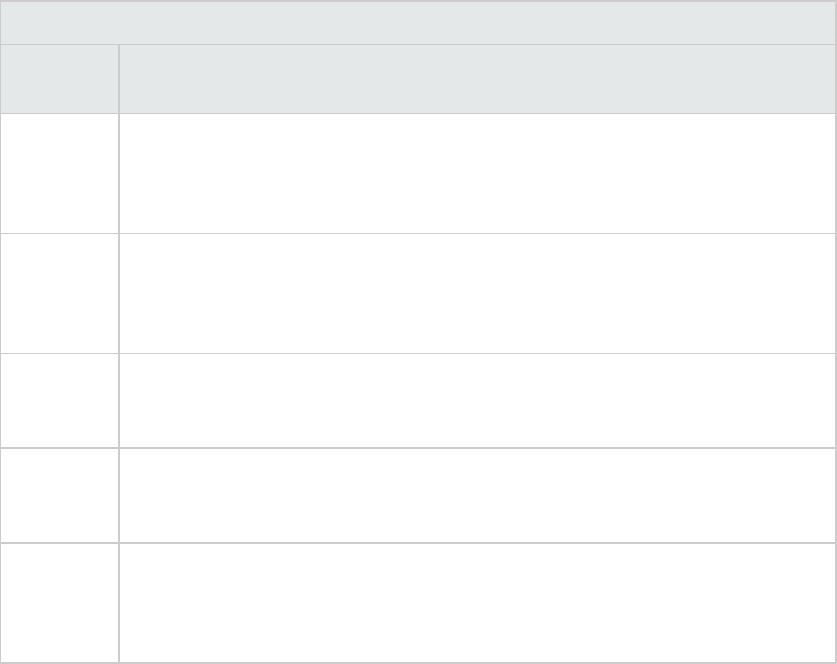Click the gray title bar of the table
Screen dimensions: 837x664
(x=418, y=22)
